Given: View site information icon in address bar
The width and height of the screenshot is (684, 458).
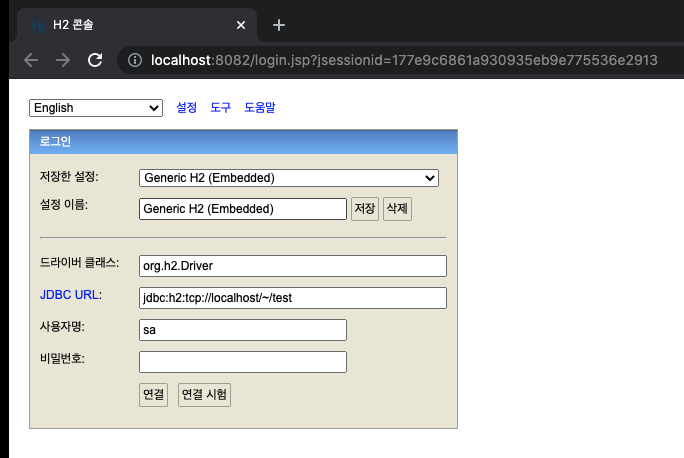Looking at the screenshot, I should pos(135,60).
